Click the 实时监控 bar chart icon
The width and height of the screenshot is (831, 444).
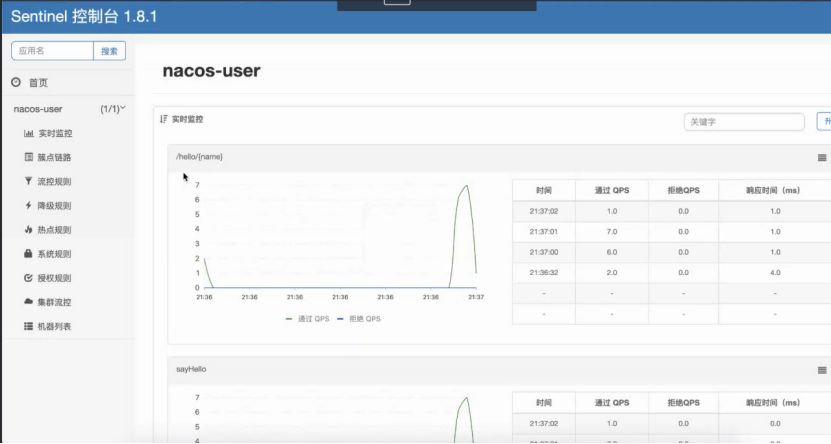(x=29, y=133)
